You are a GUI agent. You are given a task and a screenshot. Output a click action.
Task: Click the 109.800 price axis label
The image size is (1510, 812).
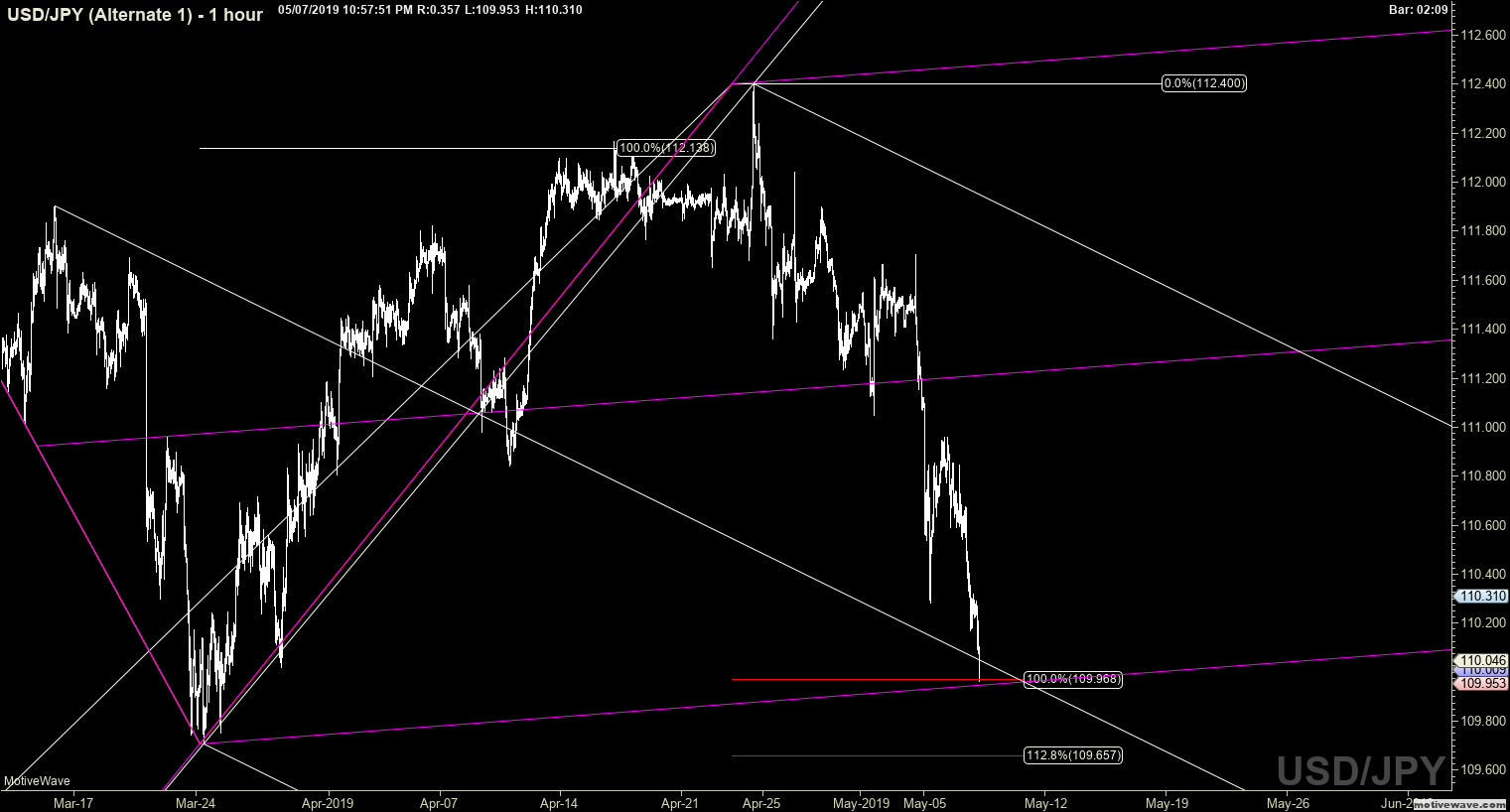(1483, 721)
